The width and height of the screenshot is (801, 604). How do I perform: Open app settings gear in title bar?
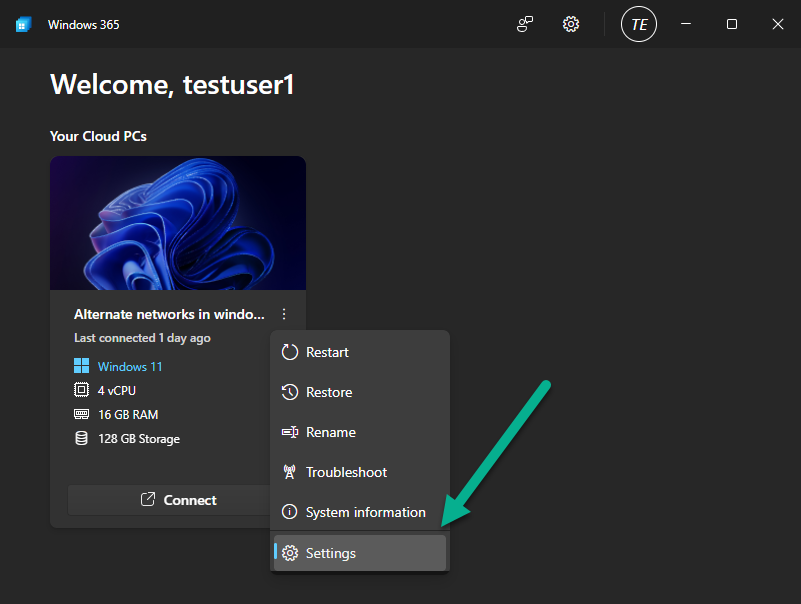pyautogui.click(x=571, y=24)
